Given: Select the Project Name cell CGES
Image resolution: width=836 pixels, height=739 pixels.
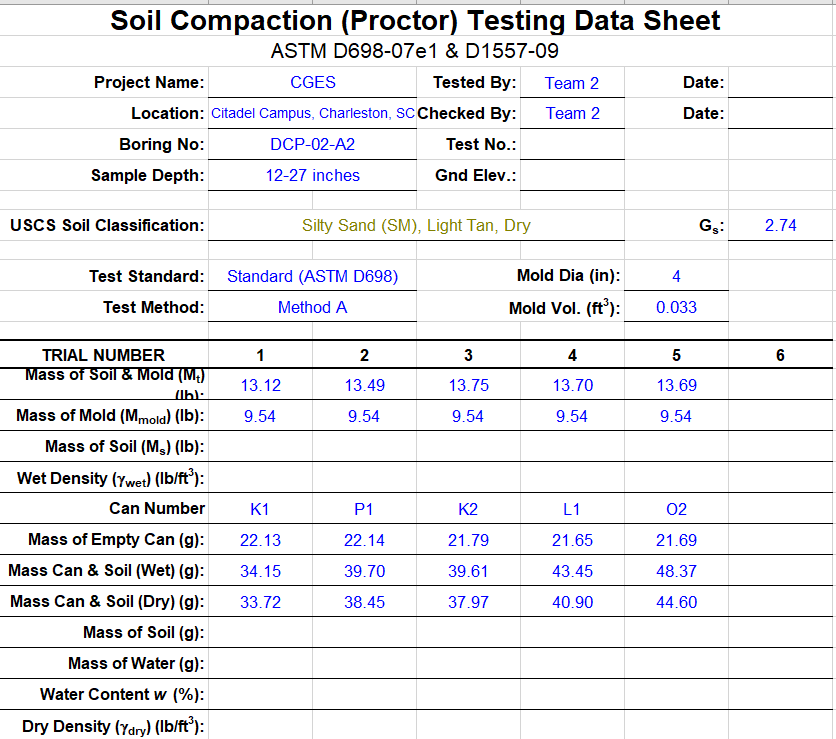Looking at the screenshot, I should coord(312,83).
